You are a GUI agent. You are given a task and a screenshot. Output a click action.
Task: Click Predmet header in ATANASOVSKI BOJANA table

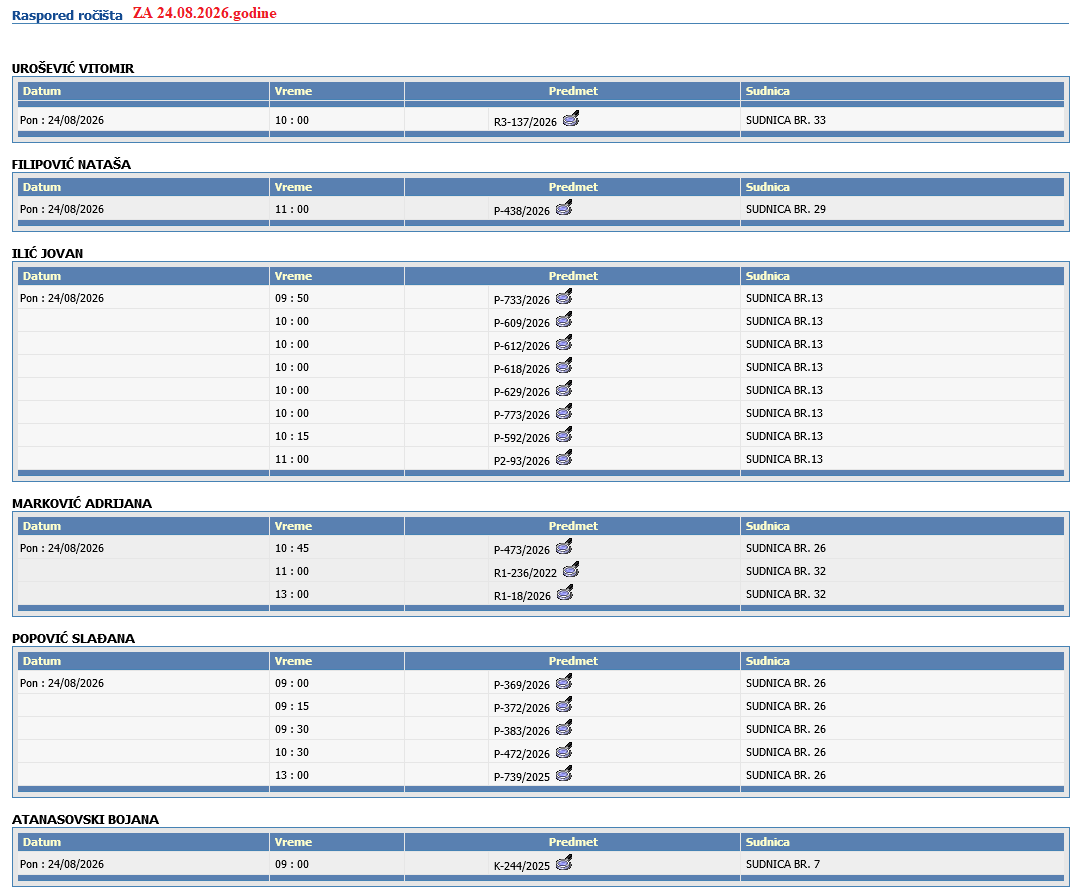[x=573, y=842]
